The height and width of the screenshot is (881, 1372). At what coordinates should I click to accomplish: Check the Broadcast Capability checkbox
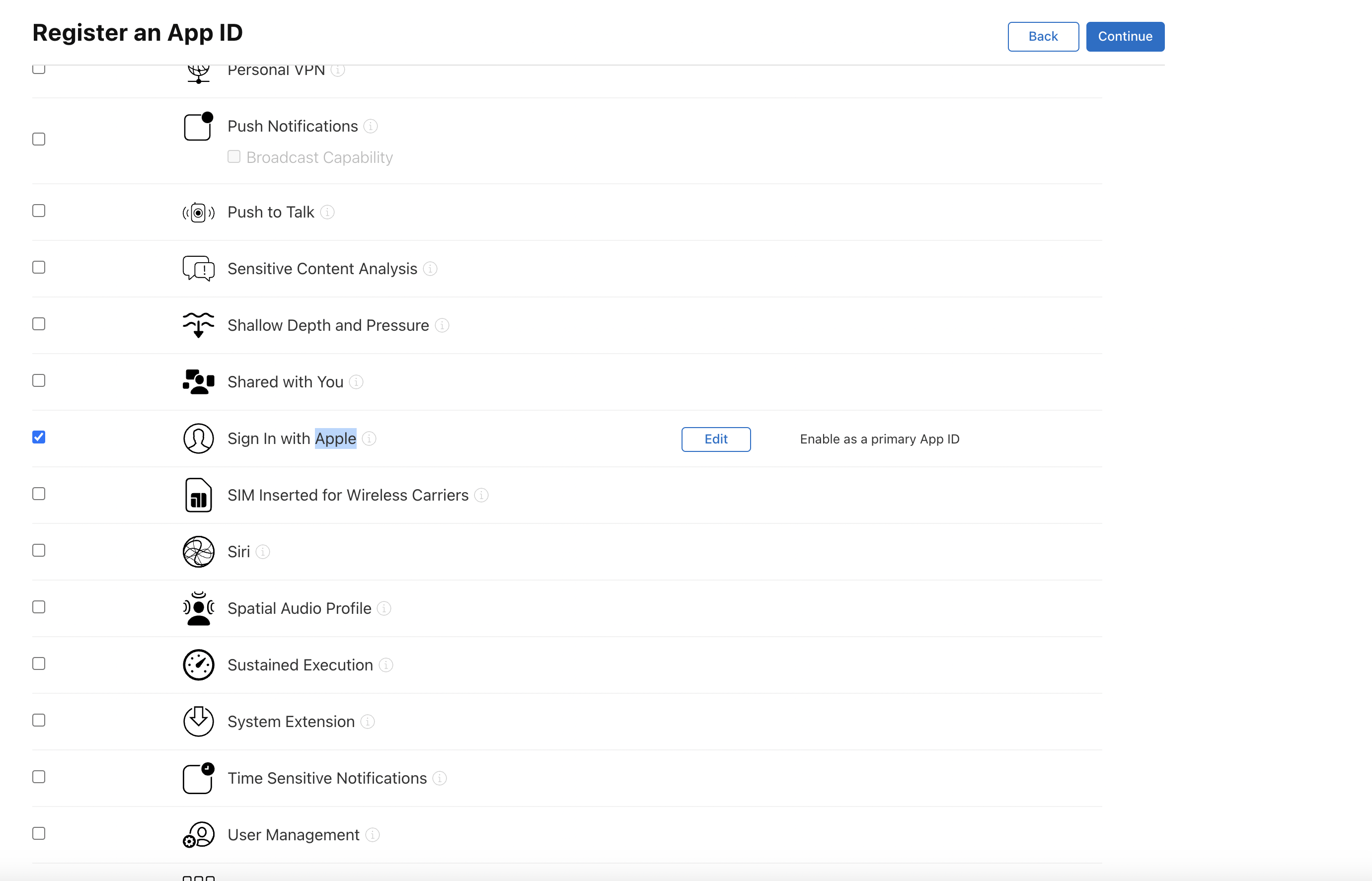coord(233,156)
